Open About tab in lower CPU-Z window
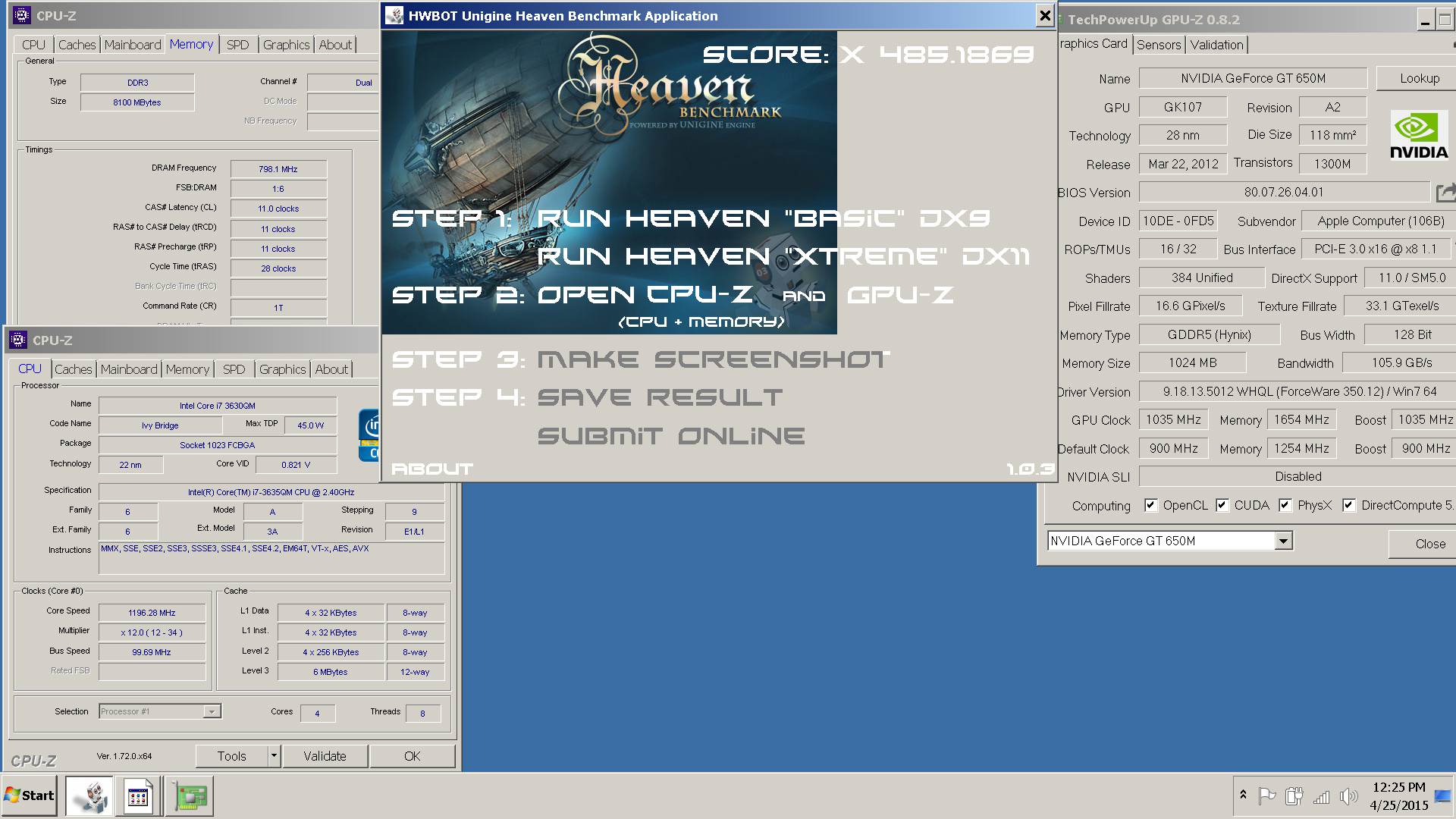The width and height of the screenshot is (1456, 819). point(331,369)
